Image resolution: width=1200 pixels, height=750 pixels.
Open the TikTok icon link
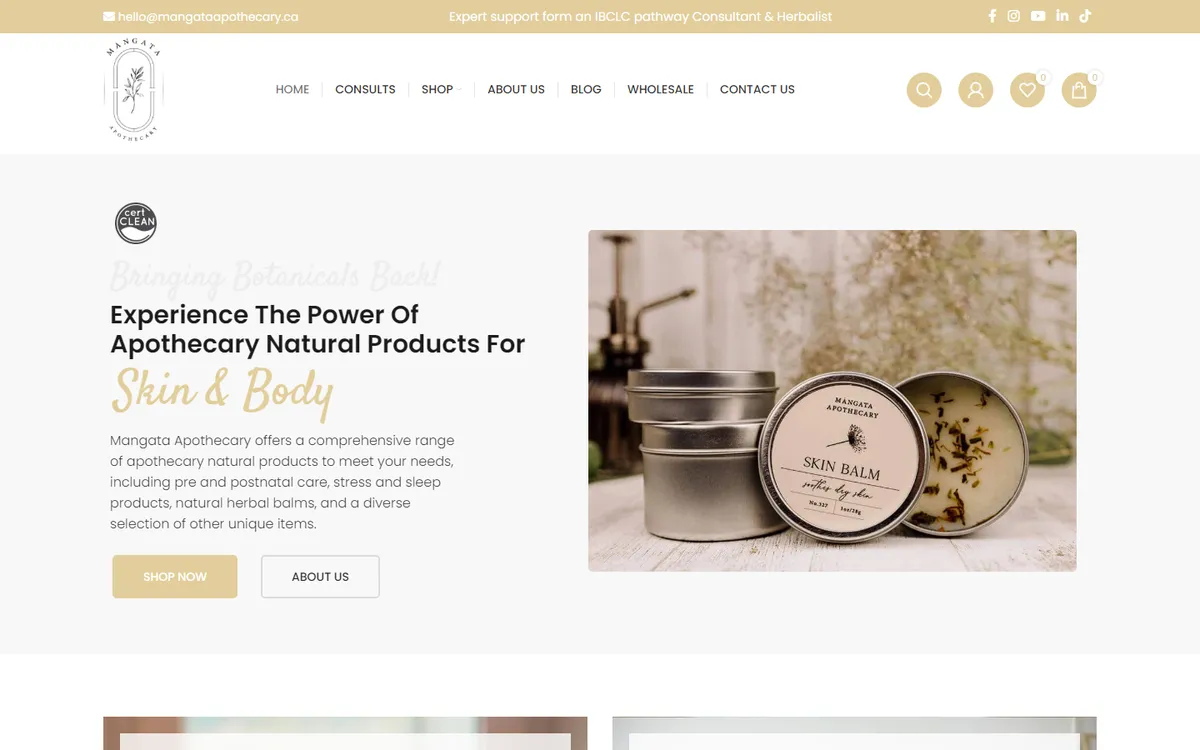[1085, 16]
